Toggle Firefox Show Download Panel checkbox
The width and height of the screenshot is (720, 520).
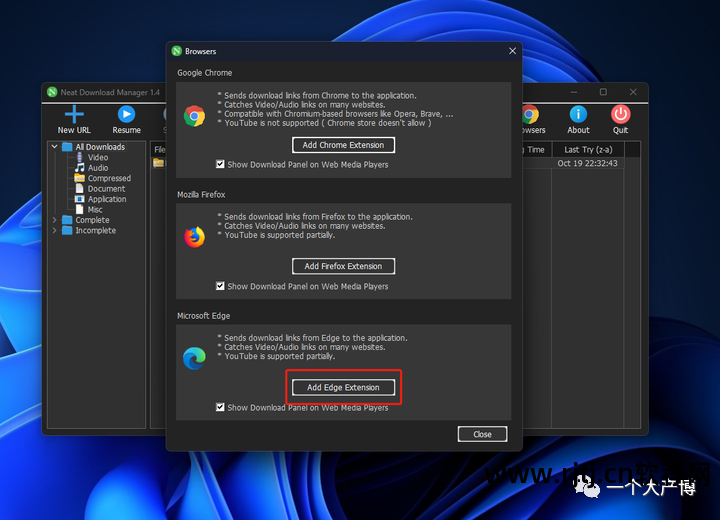click(x=220, y=286)
